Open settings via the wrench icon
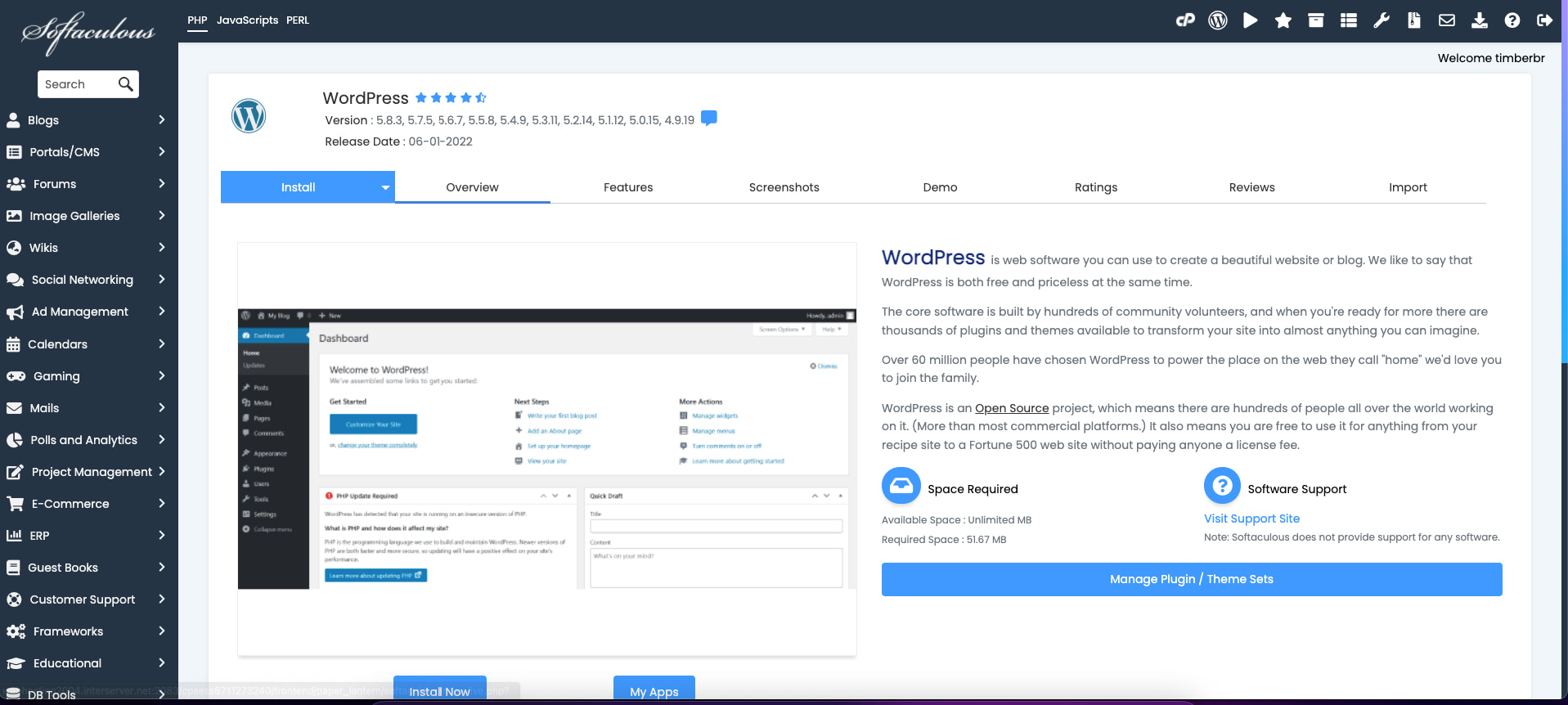Image resolution: width=1568 pixels, height=705 pixels. coord(1382,20)
